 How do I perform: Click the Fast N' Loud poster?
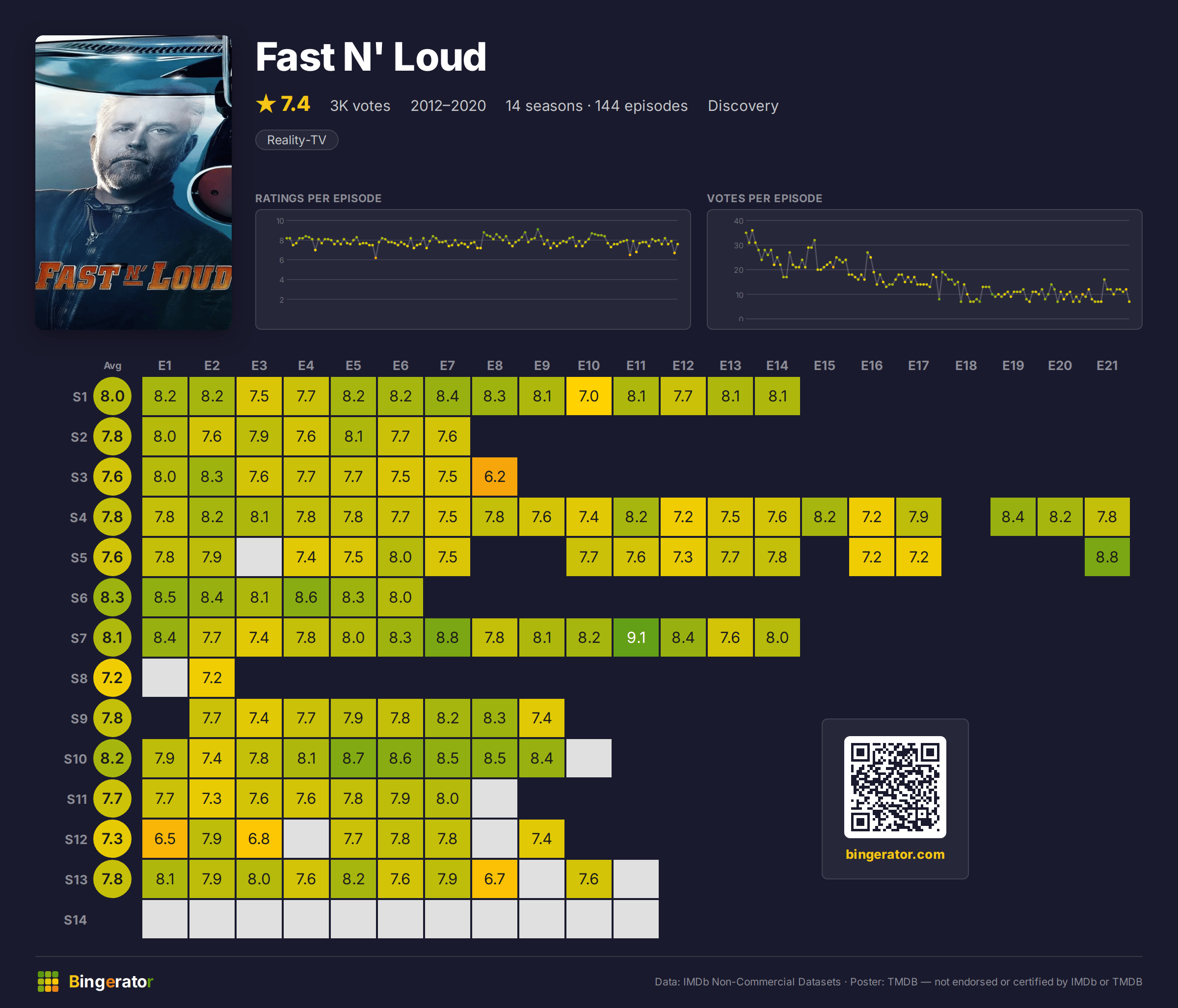coord(134,183)
